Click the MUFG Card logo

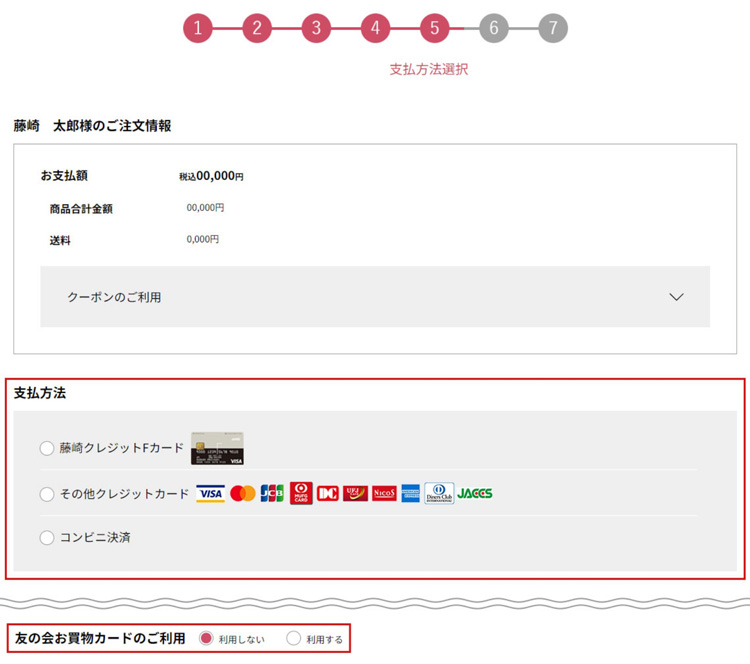click(x=301, y=494)
